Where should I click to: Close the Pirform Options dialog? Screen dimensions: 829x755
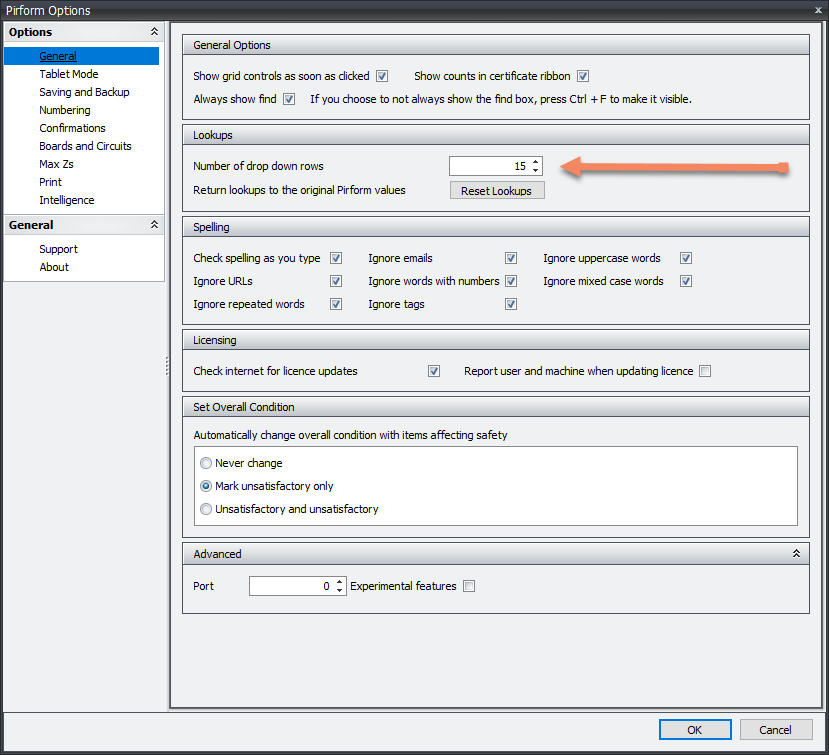pos(818,10)
